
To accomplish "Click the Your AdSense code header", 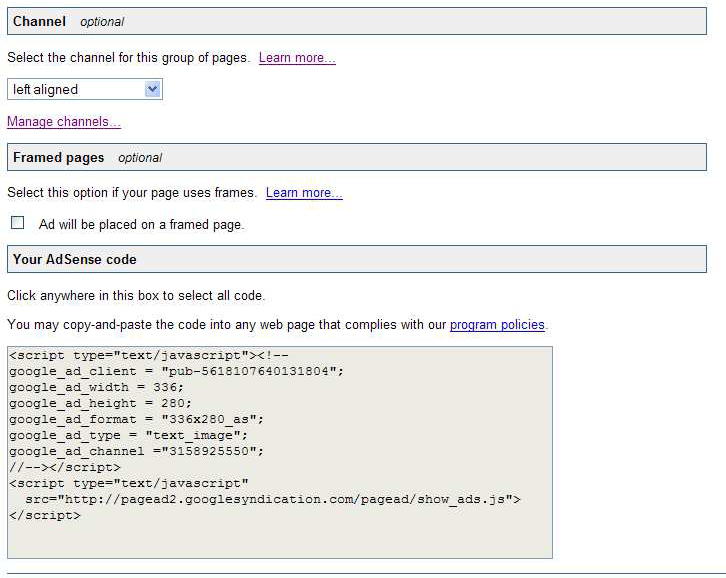I will coord(75,259).
